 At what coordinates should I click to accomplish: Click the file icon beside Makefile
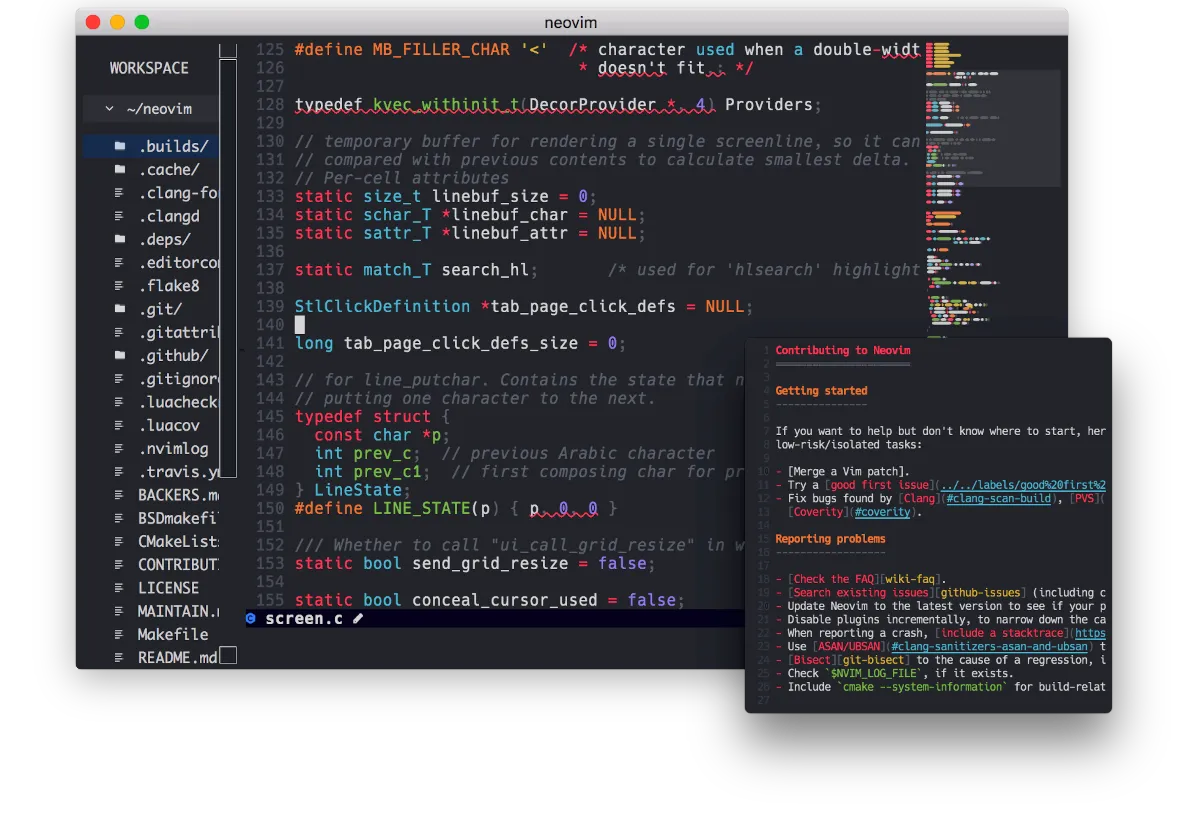coord(120,634)
